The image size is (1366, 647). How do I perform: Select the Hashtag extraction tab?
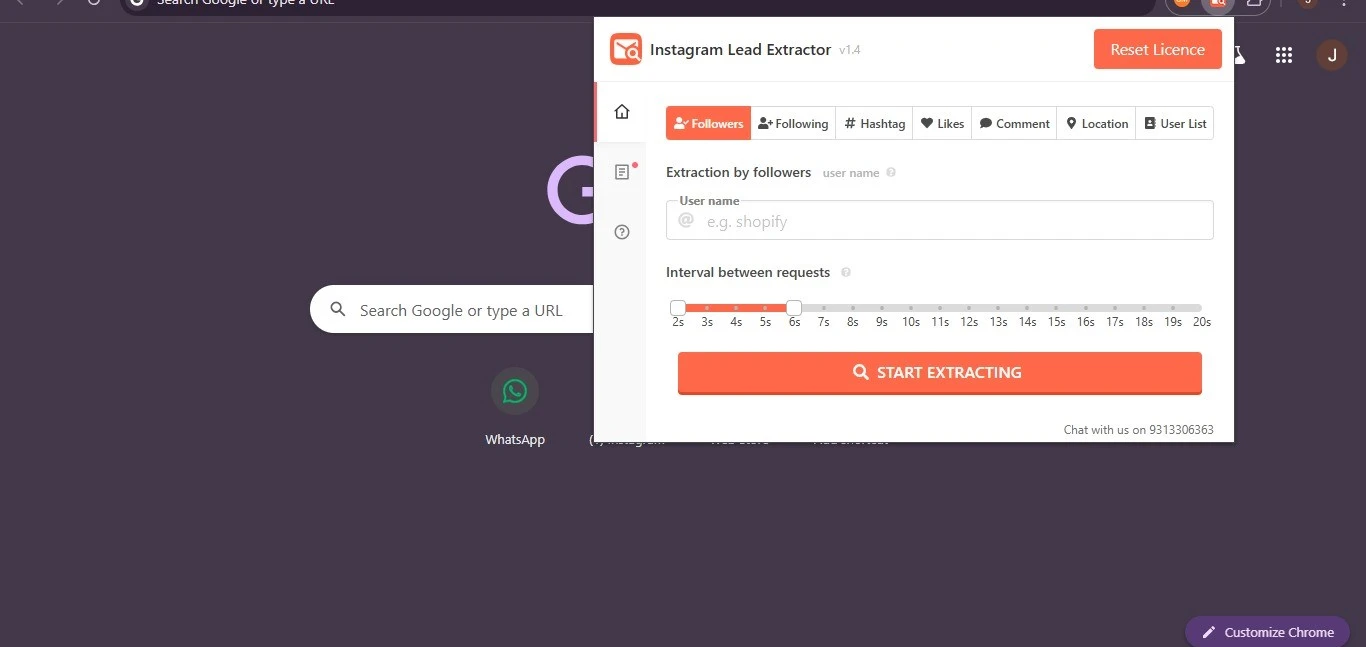(x=874, y=123)
